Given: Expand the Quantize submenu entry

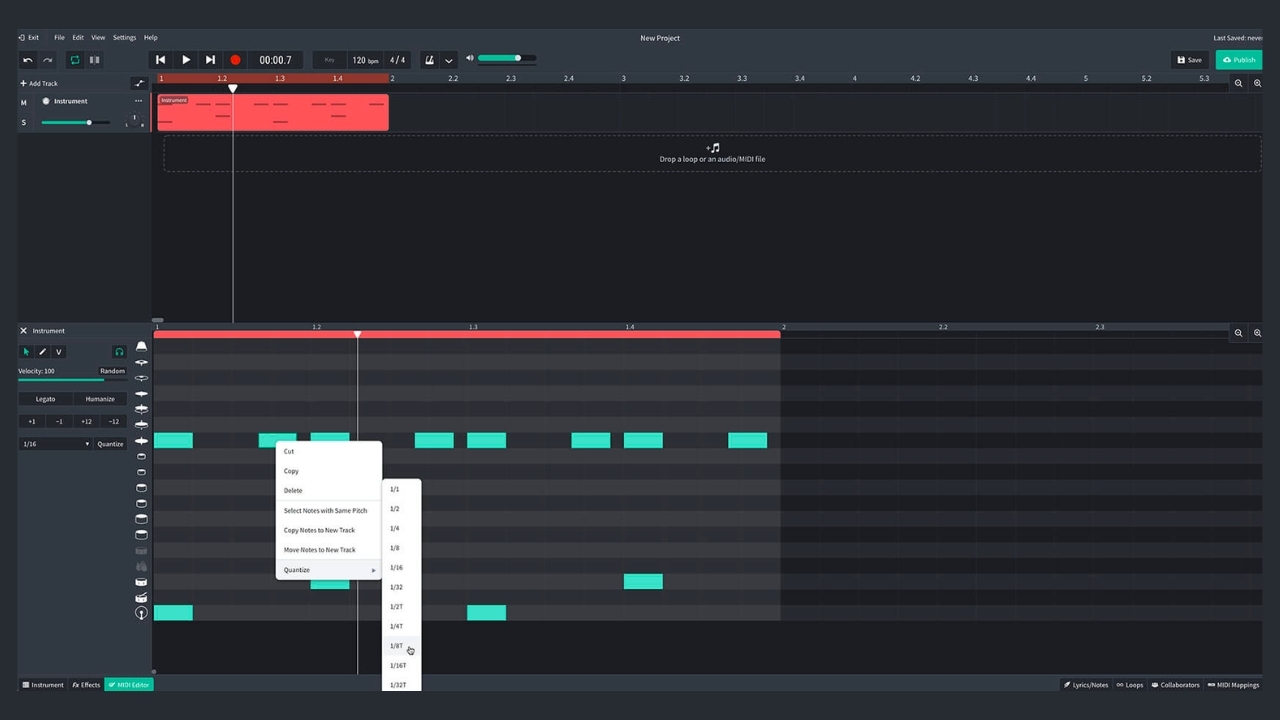Looking at the screenshot, I should point(328,570).
